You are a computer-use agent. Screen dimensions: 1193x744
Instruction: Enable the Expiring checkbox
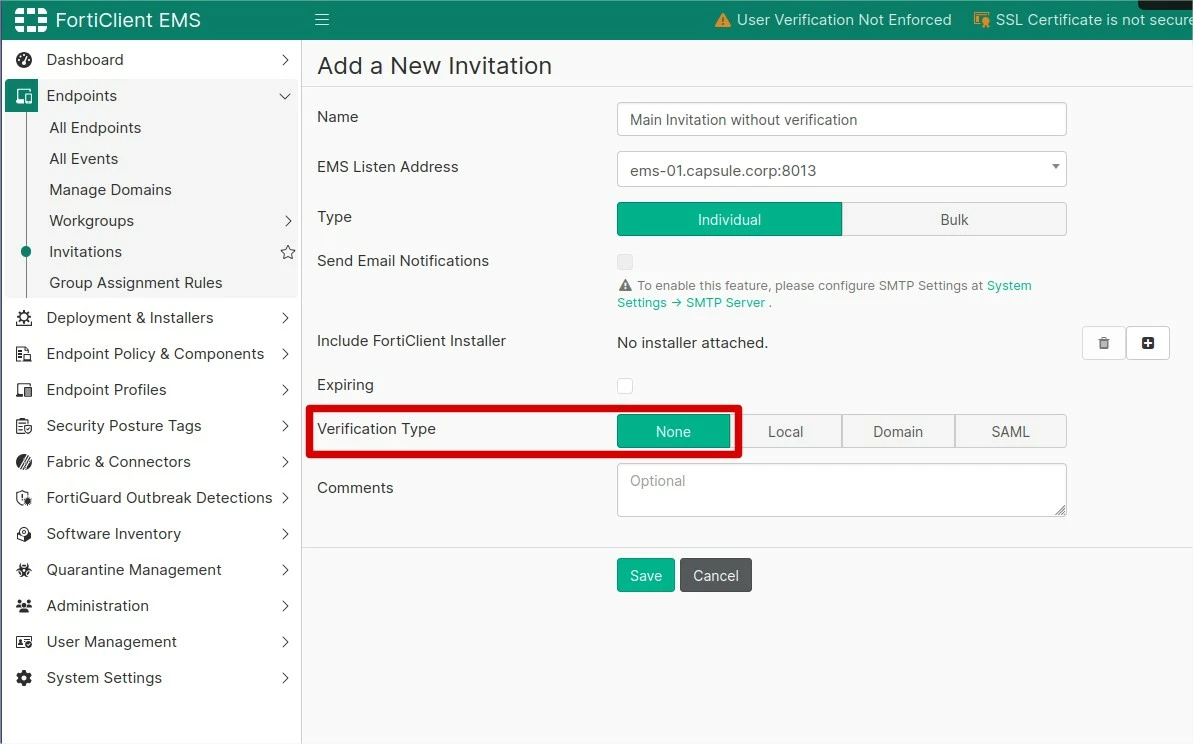pos(625,386)
